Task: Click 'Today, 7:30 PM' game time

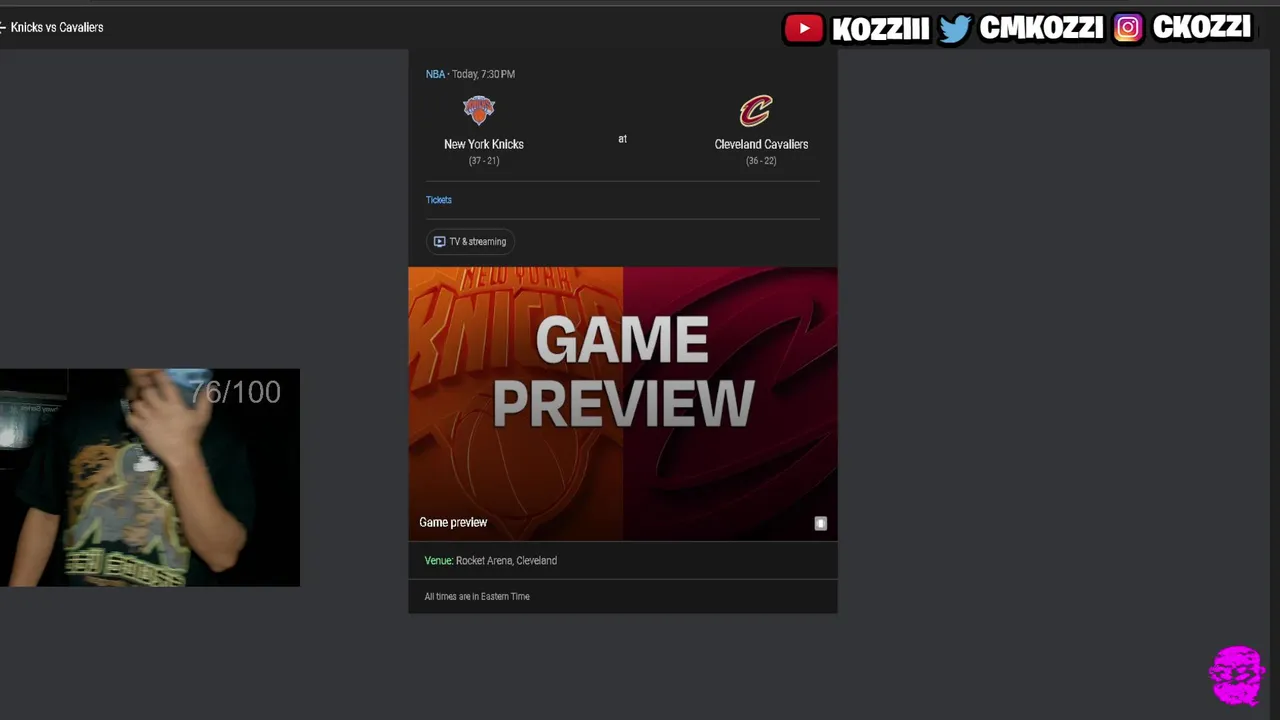Action: [483, 74]
